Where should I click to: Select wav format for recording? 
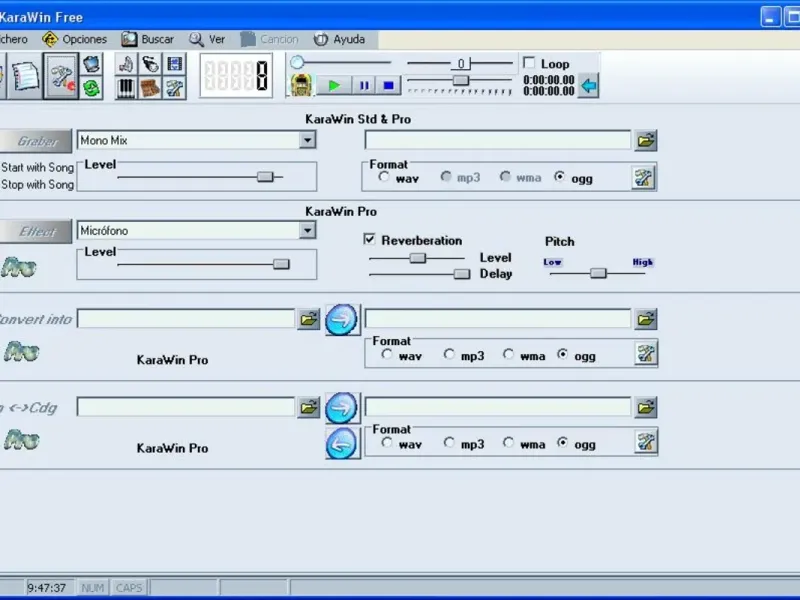coord(384,177)
